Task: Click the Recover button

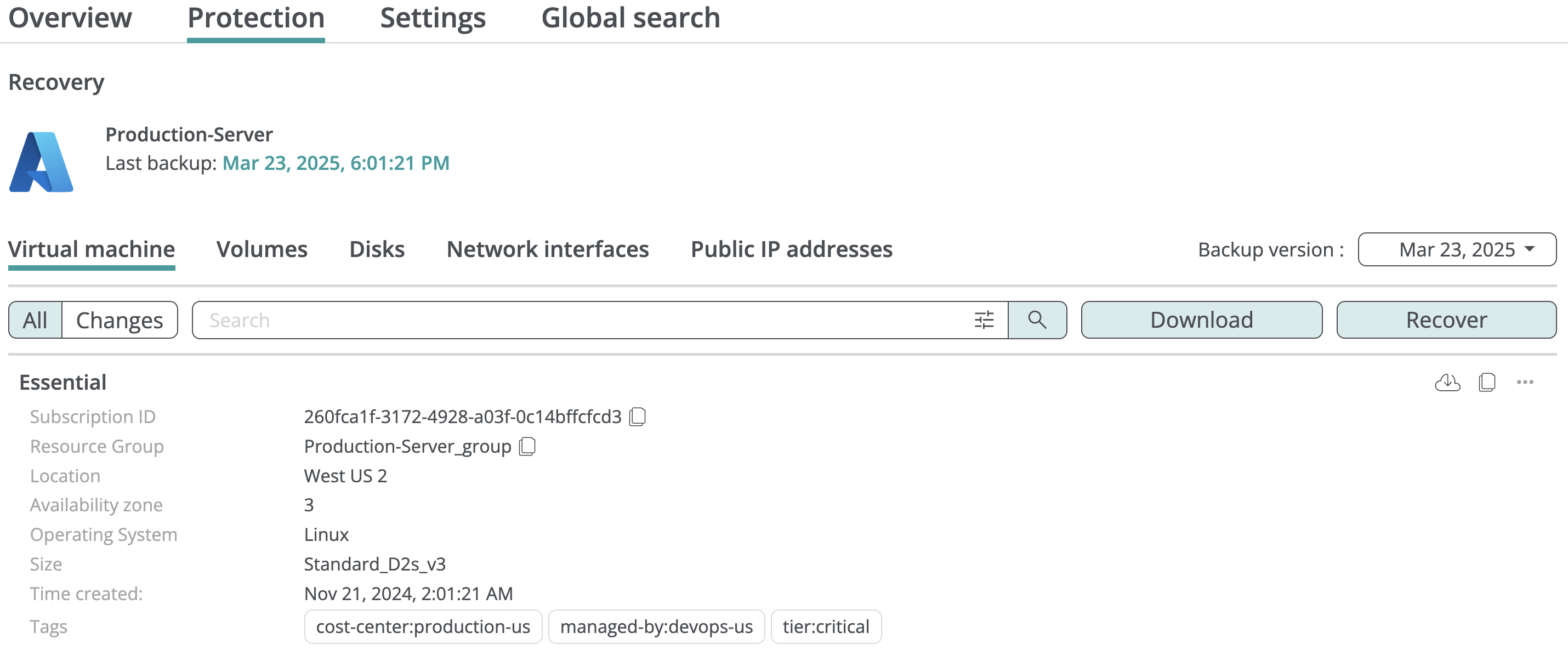Action: pyautogui.click(x=1446, y=320)
